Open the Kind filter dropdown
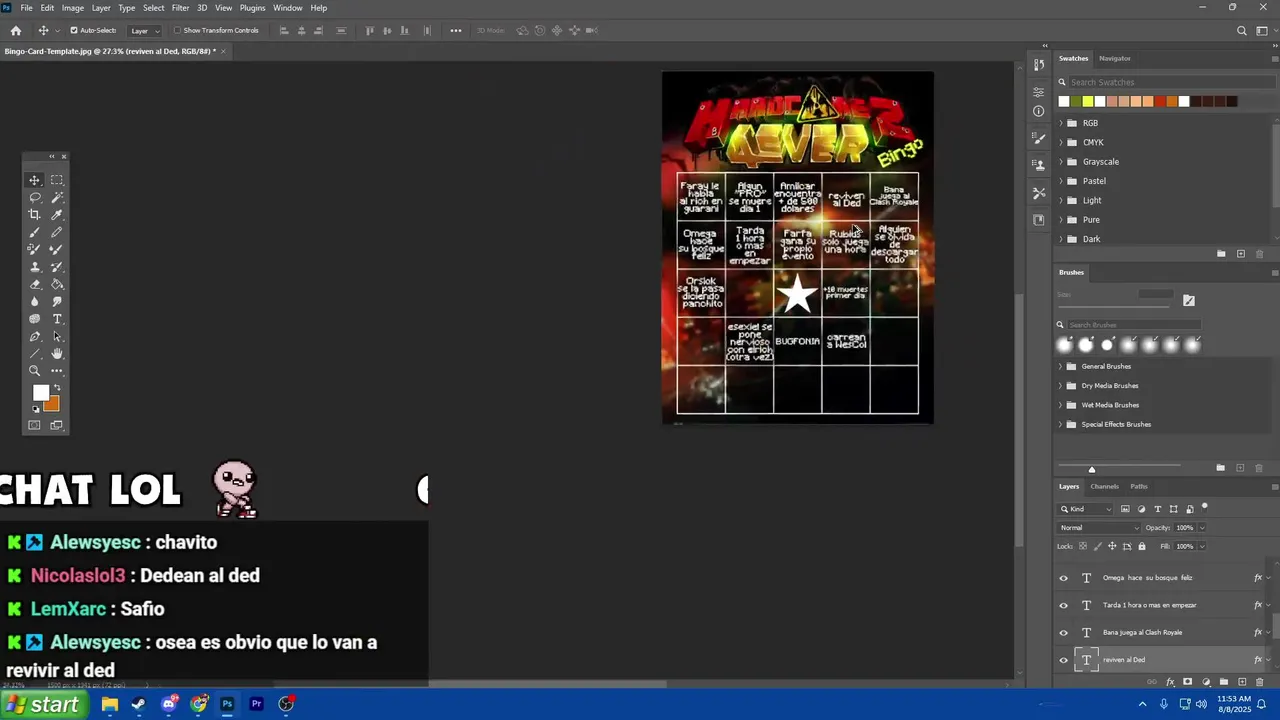The width and height of the screenshot is (1280, 720). (1085, 509)
